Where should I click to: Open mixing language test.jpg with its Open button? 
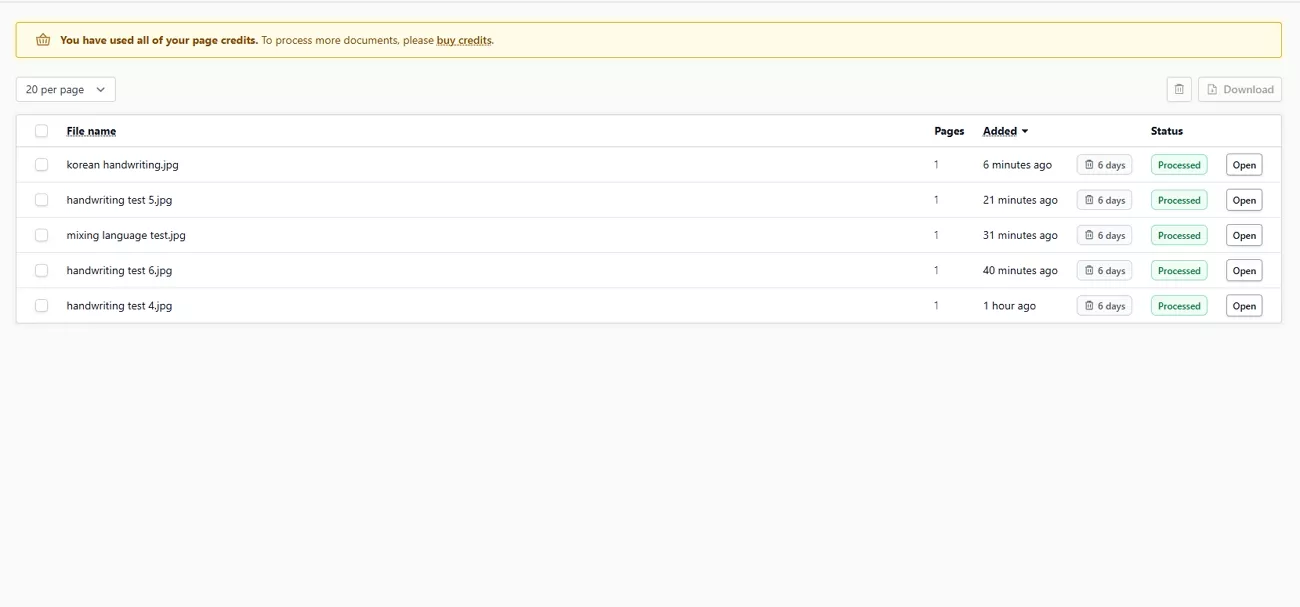pos(1244,235)
